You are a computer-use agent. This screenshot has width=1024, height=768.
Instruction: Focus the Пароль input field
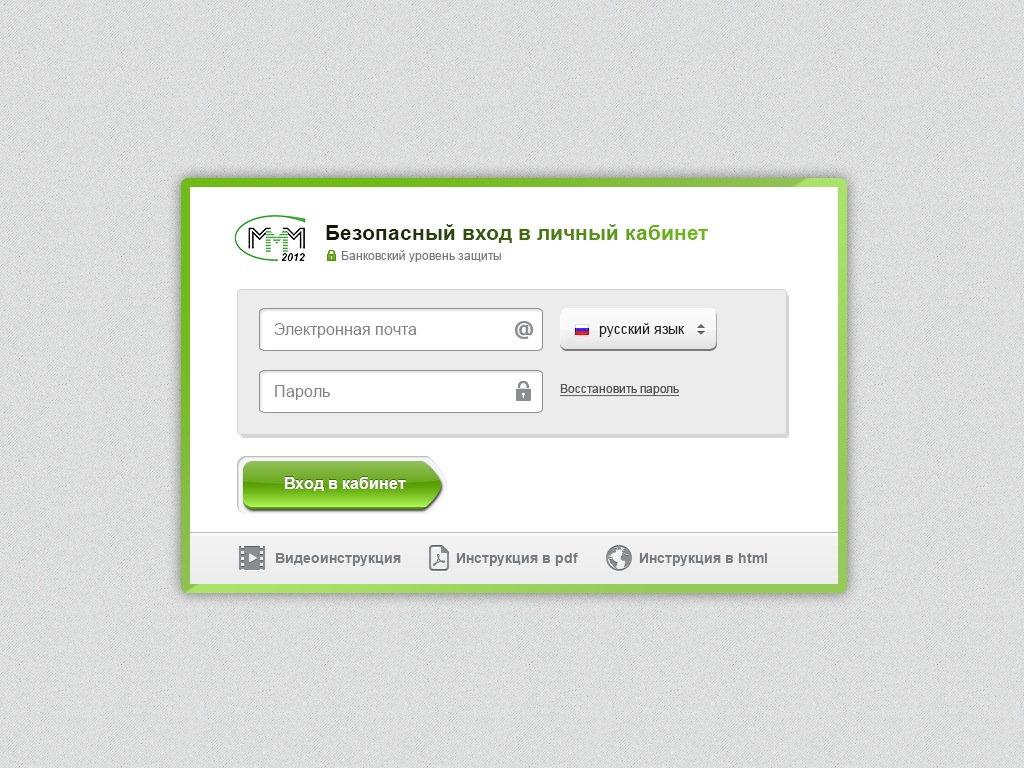tap(401, 391)
